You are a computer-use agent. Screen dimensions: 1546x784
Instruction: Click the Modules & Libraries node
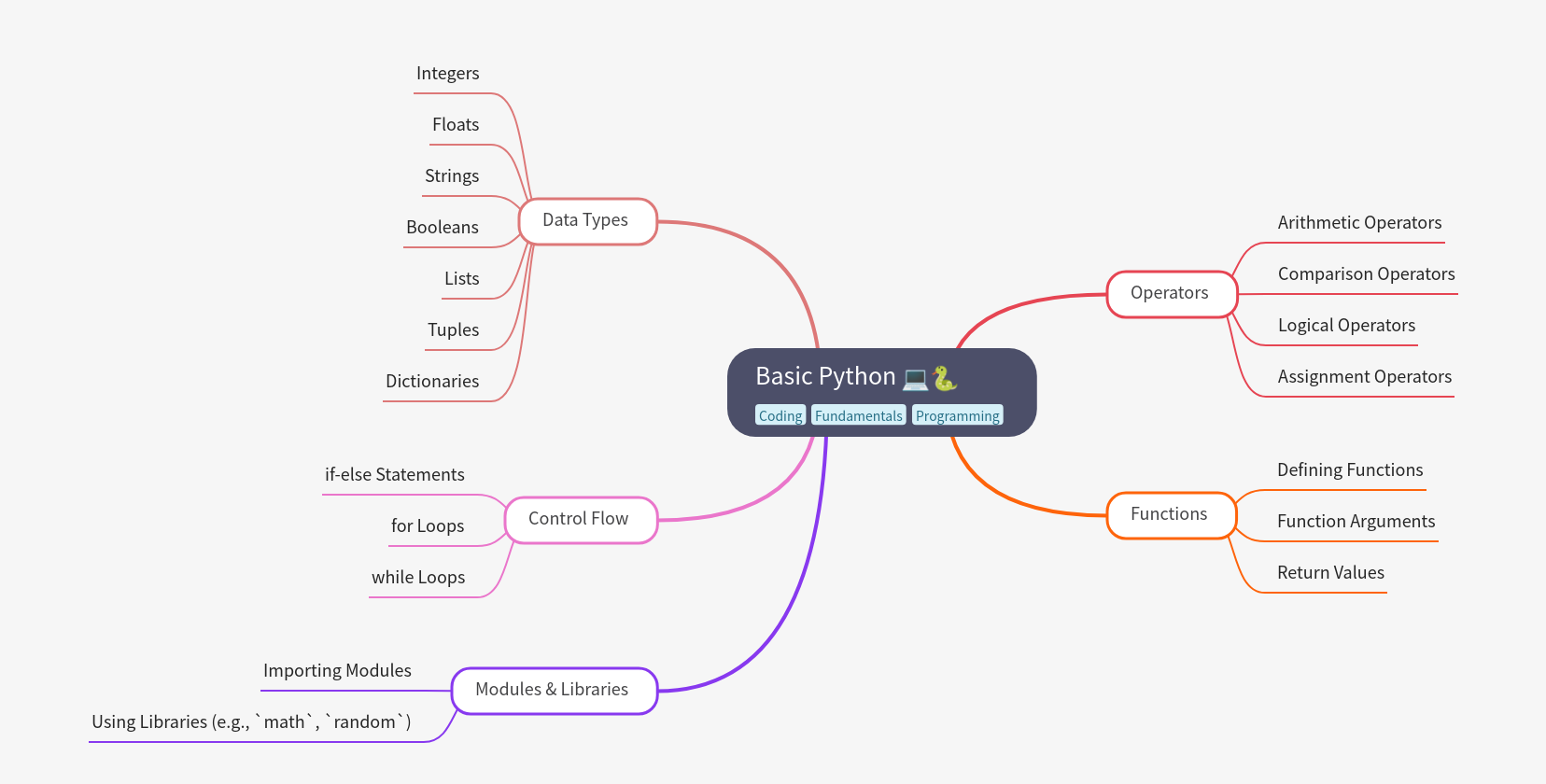tap(554, 691)
